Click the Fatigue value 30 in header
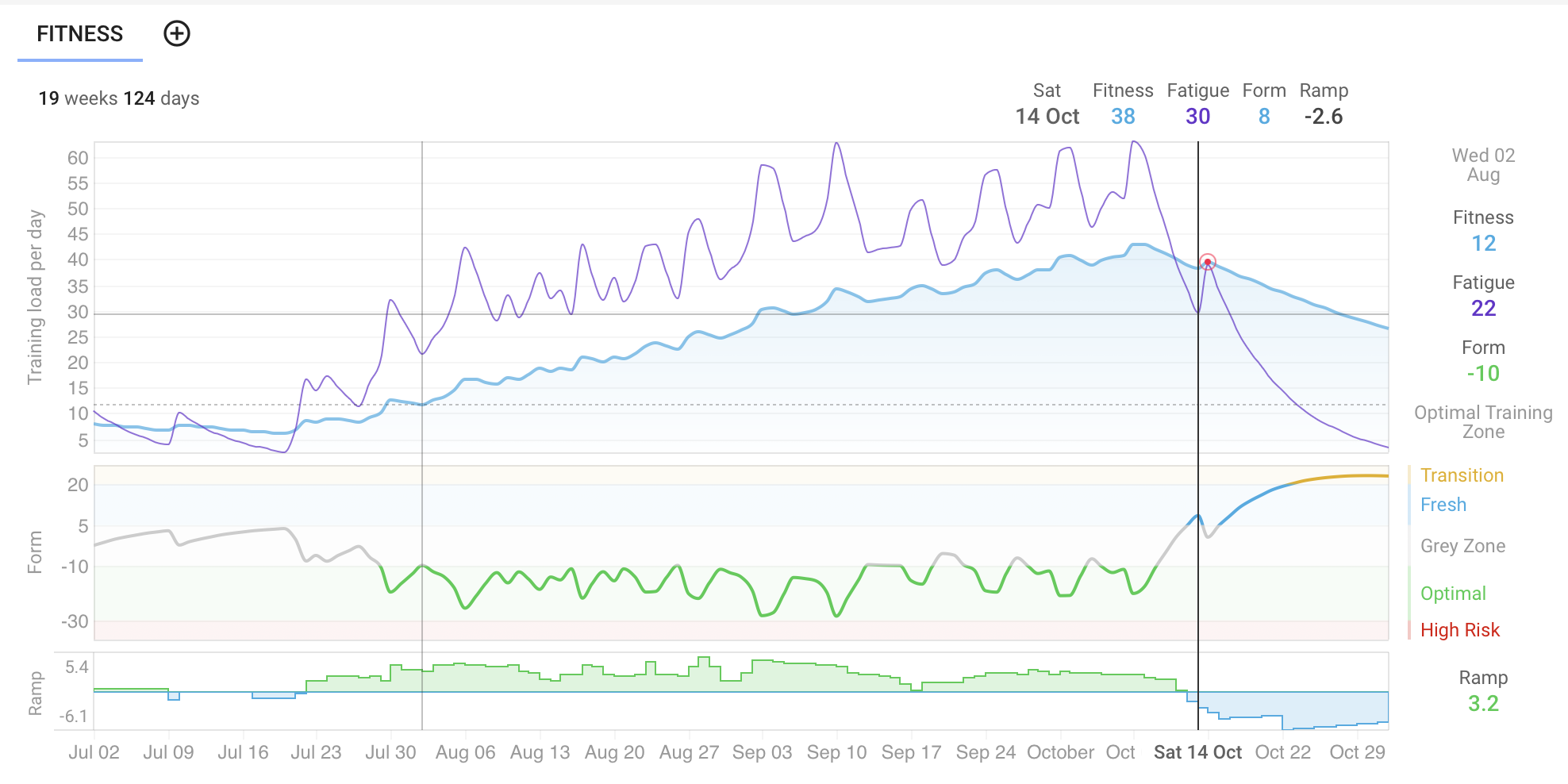The width and height of the screenshot is (1568, 784). 1197,117
